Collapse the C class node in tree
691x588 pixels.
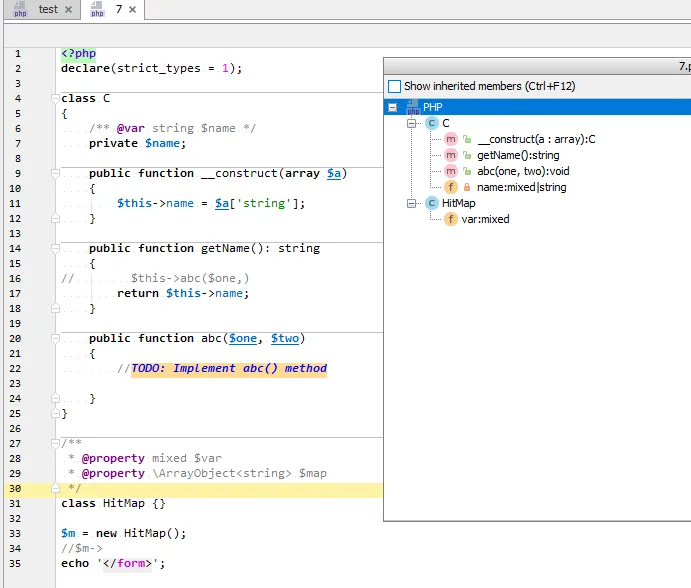(411, 123)
